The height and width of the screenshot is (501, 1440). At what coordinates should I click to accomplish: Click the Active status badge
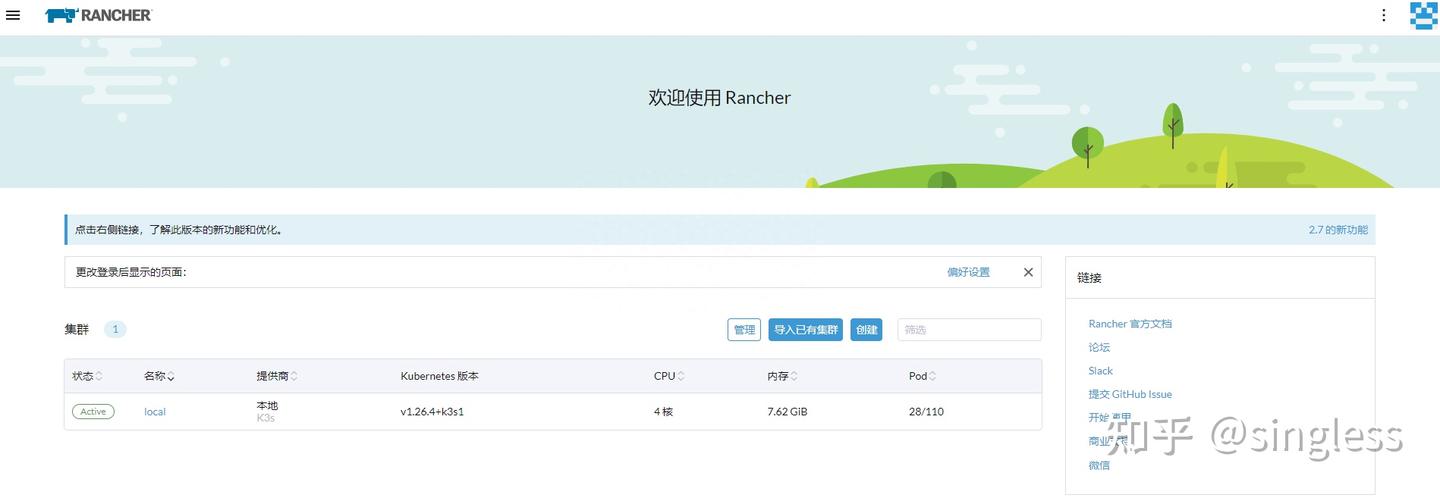[93, 412]
